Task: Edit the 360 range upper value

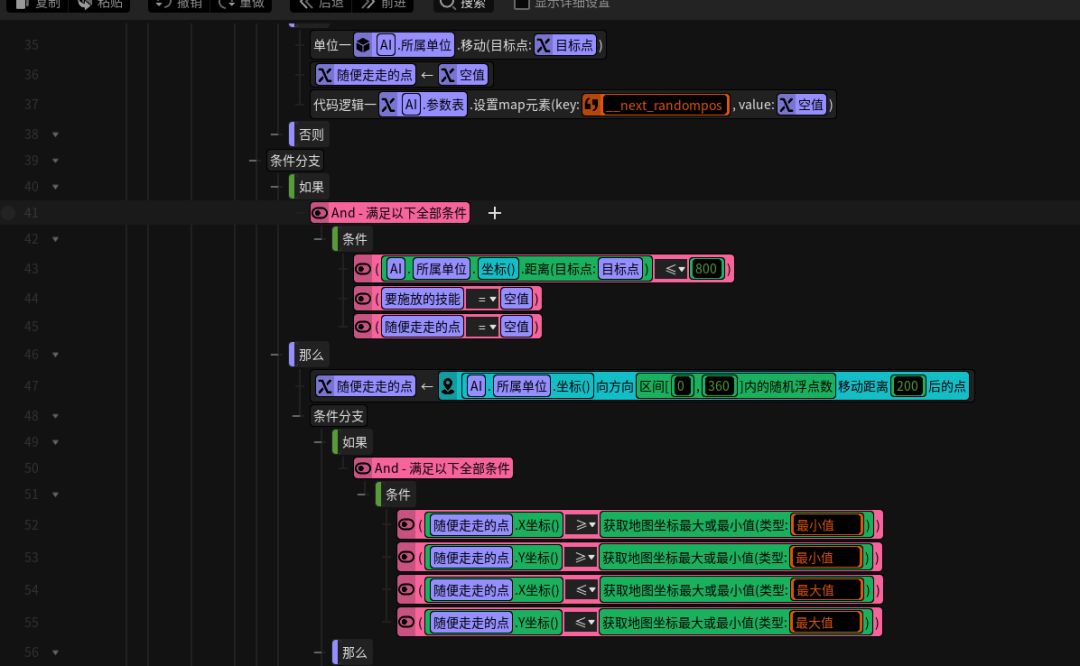Action: pyautogui.click(x=718, y=386)
